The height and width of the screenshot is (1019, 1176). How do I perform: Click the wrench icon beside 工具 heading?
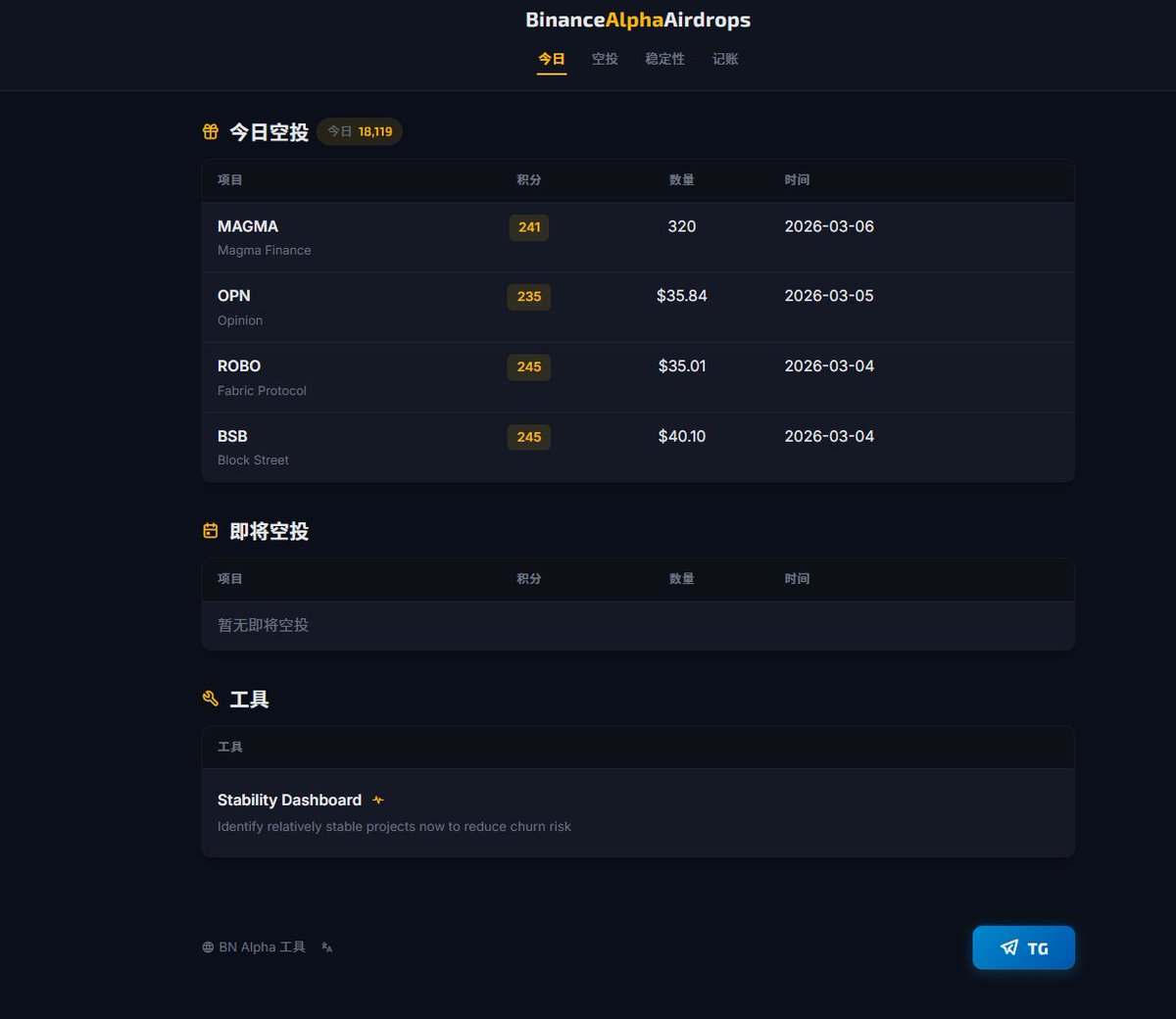pyautogui.click(x=211, y=699)
